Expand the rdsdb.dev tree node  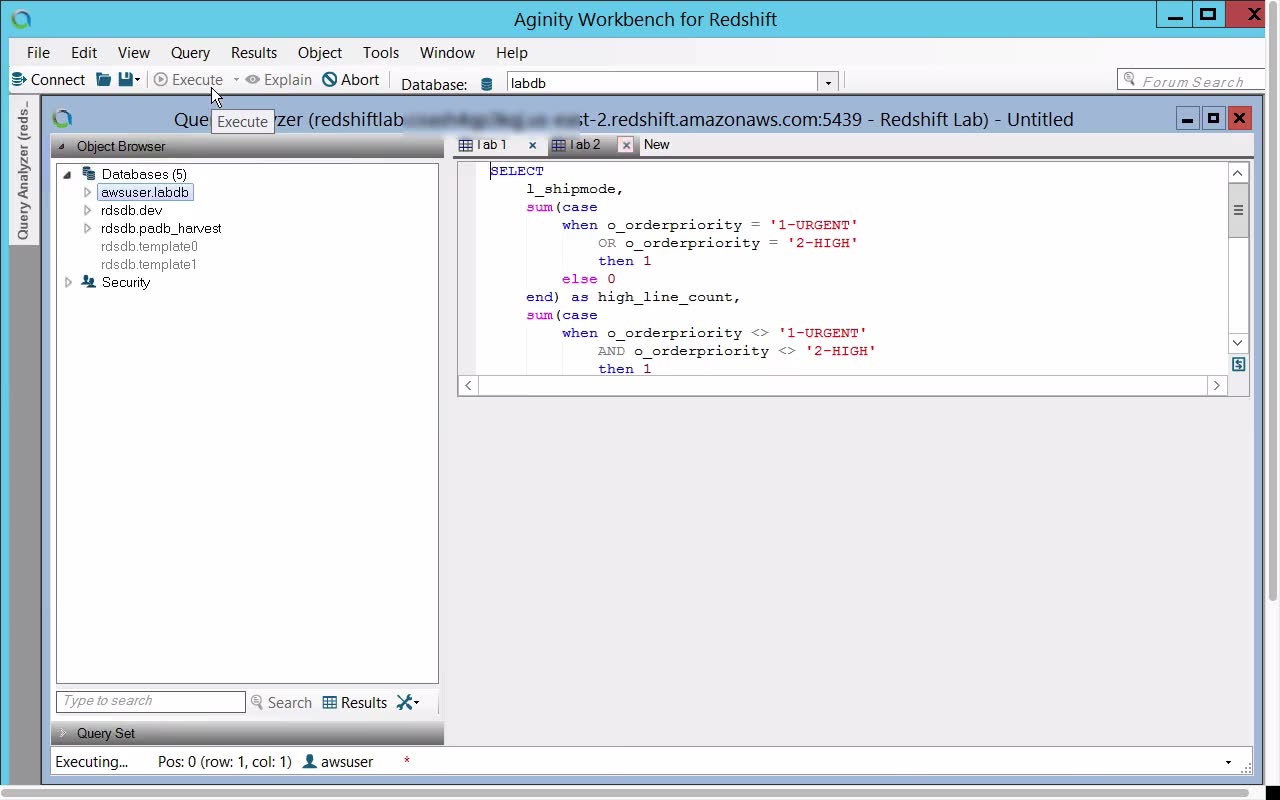pos(88,210)
